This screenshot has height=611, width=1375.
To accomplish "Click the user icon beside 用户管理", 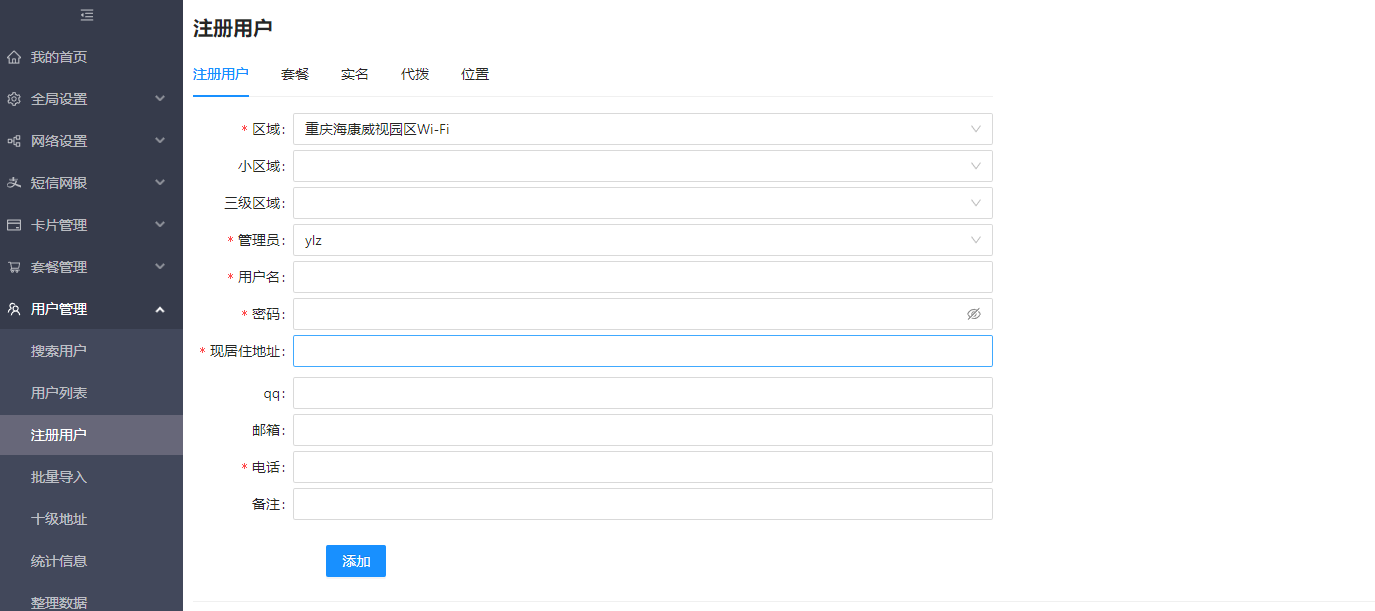I will point(14,309).
